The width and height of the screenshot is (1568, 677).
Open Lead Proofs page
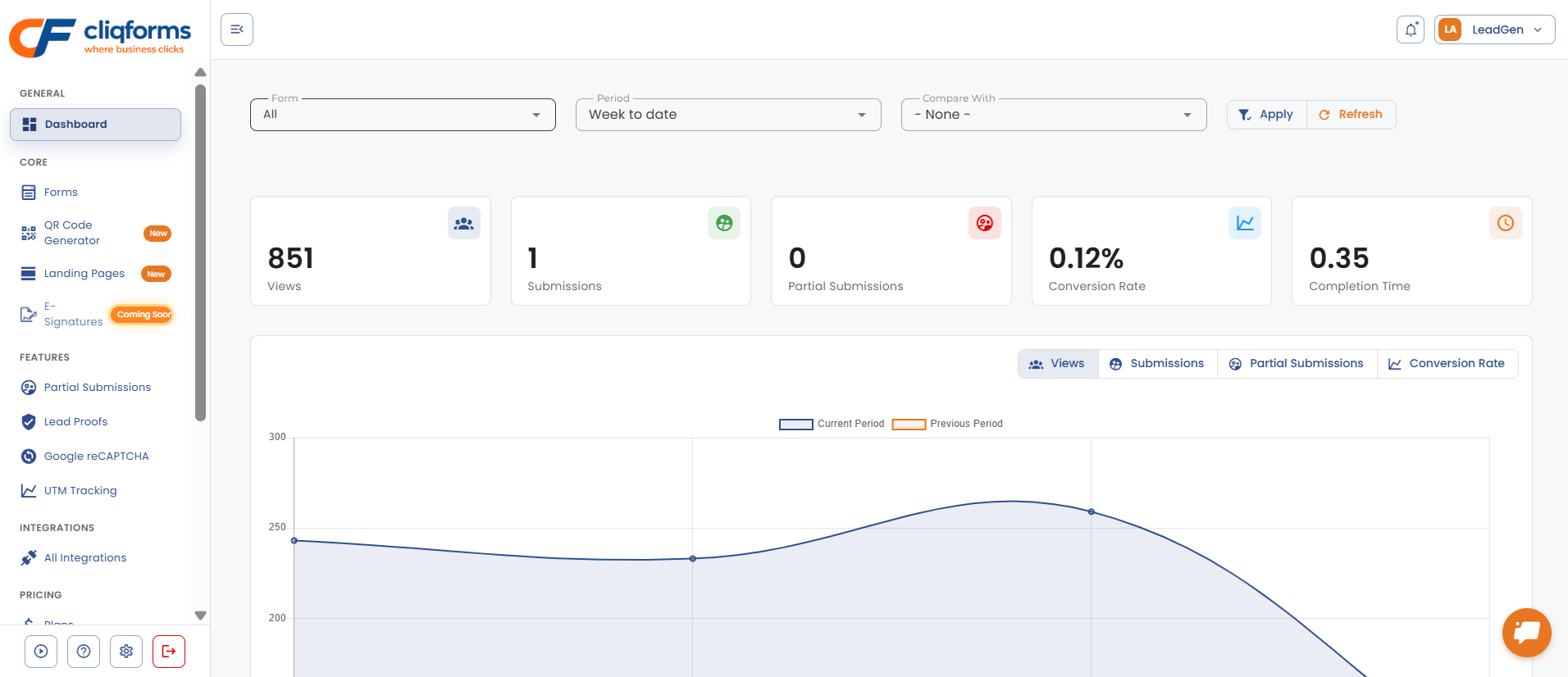pos(75,422)
